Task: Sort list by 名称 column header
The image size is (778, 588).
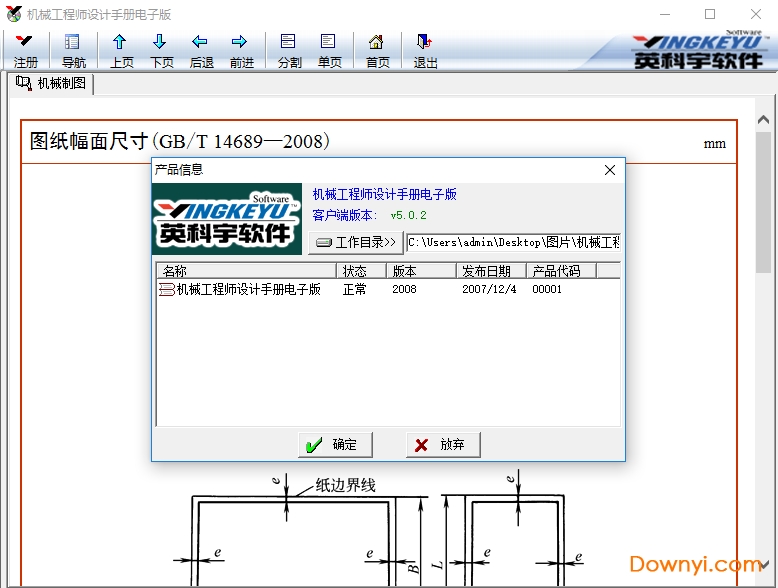Action: point(245,271)
